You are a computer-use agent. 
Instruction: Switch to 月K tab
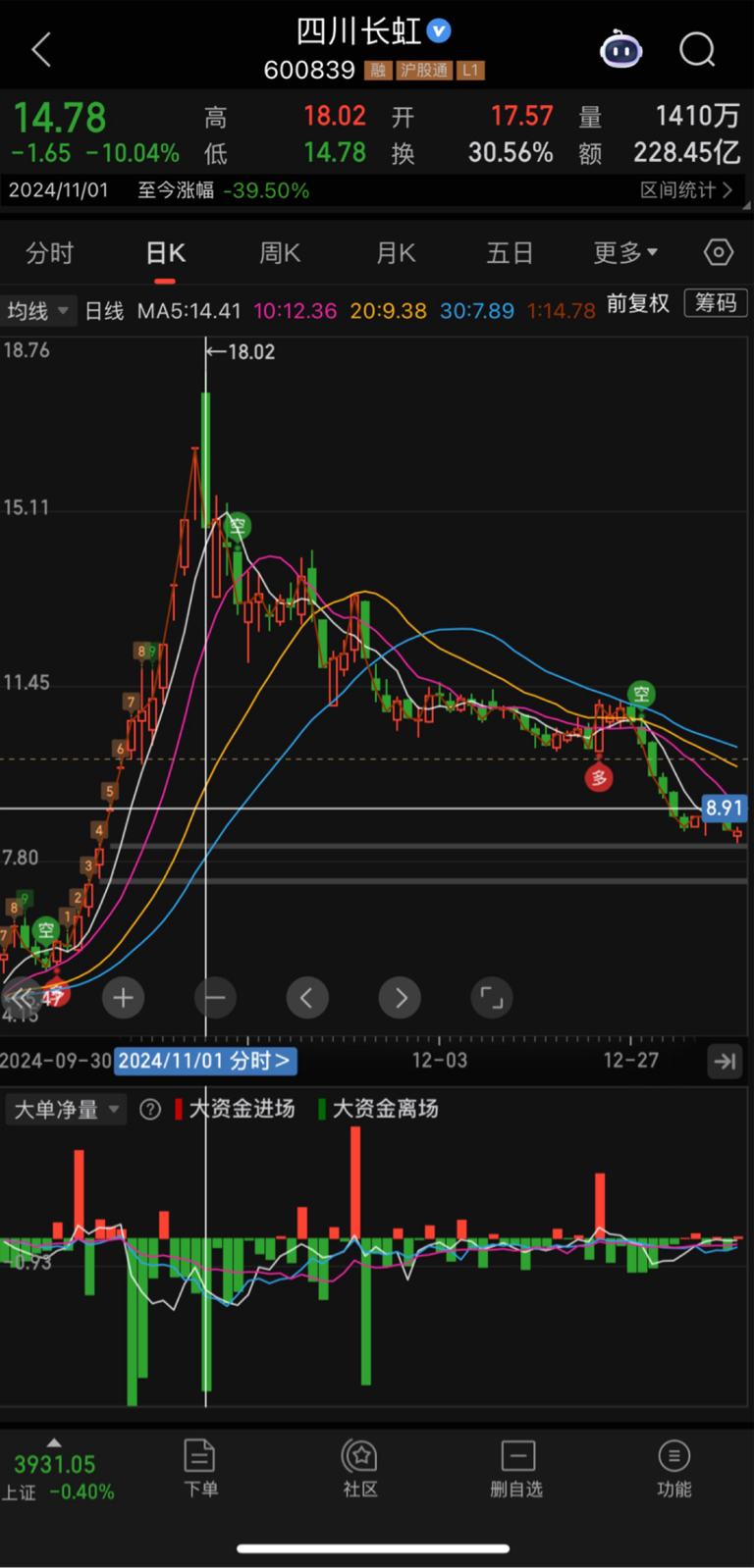[396, 253]
